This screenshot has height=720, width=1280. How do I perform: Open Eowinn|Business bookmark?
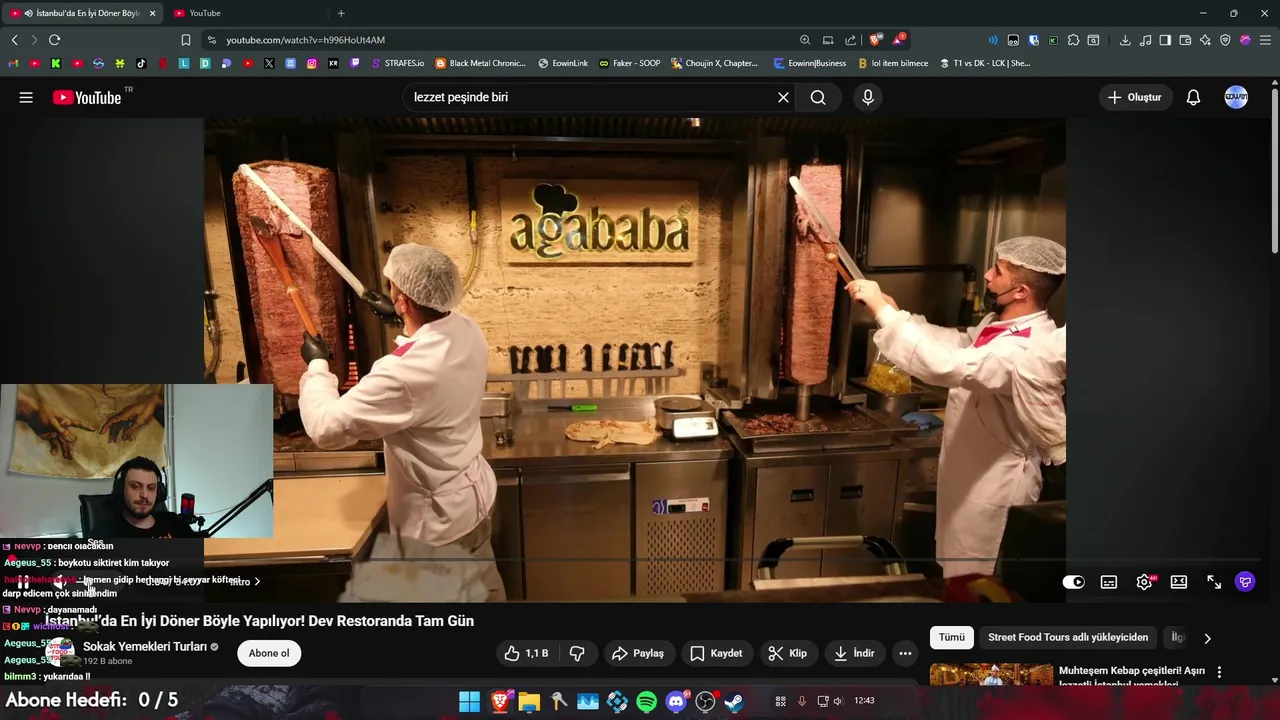[x=810, y=63]
